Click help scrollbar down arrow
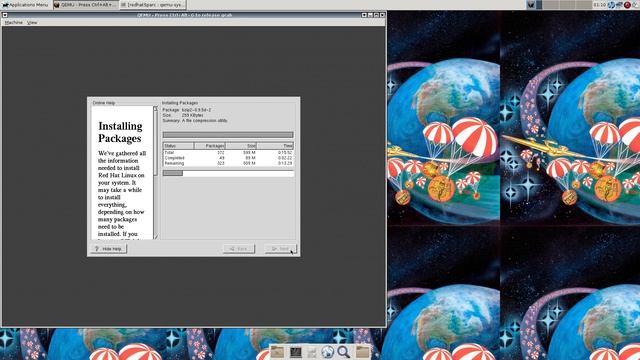The width and height of the screenshot is (640, 360). (x=156, y=237)
